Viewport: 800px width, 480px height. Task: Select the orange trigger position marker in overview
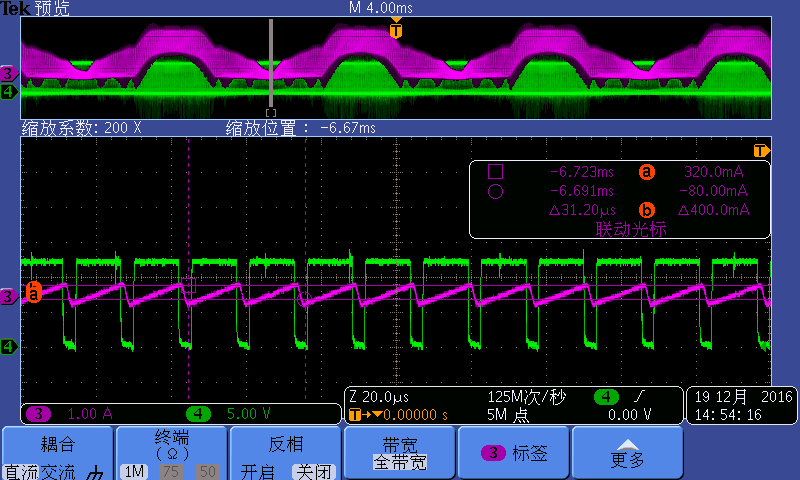(396, 30)
